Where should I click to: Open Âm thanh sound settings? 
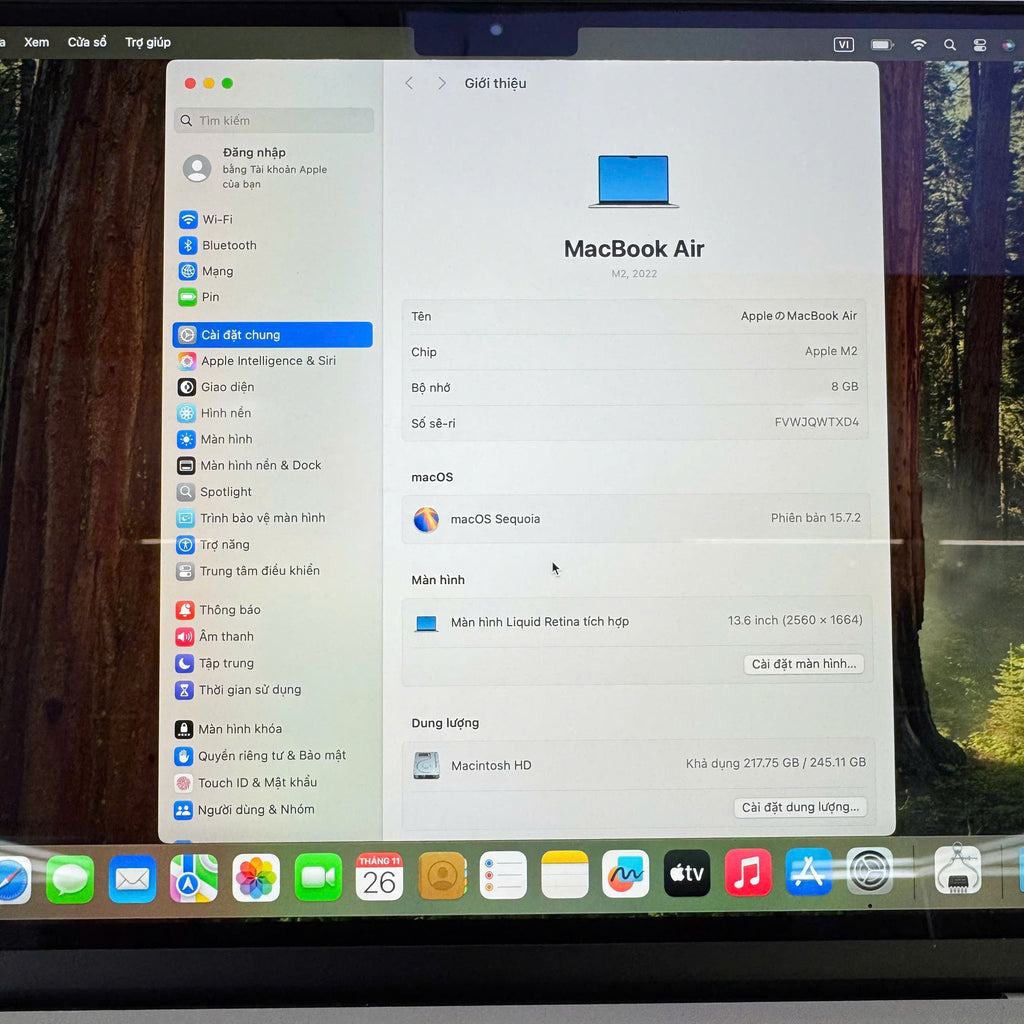[226, 637]
